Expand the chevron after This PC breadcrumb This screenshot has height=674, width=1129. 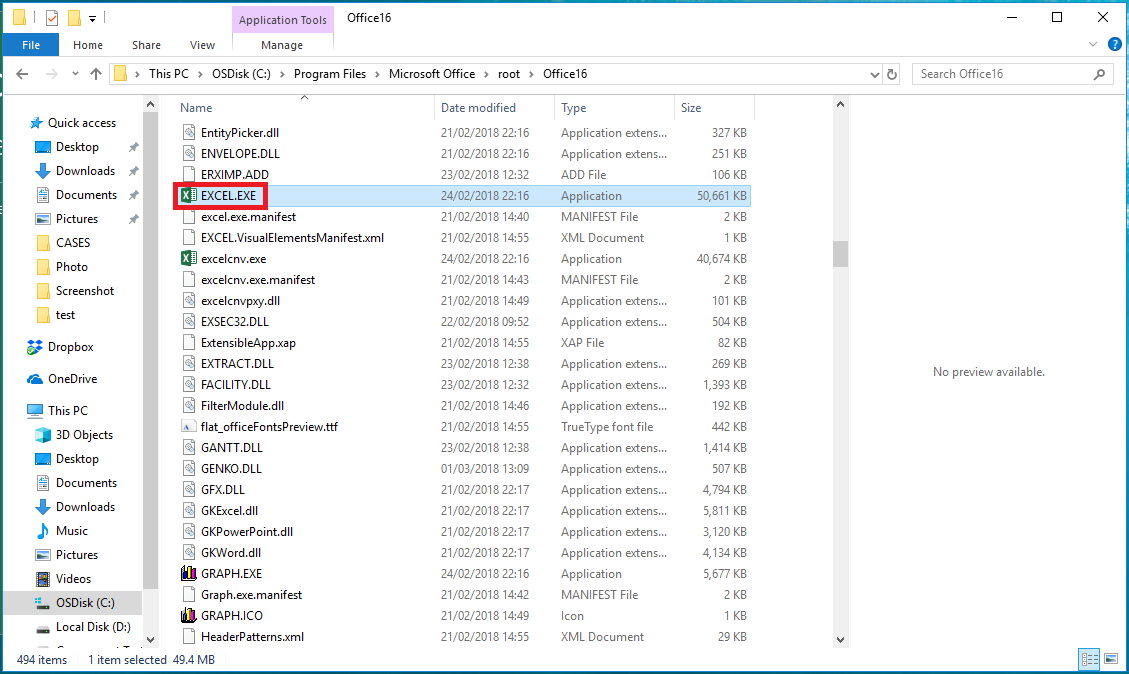(200, 74)
